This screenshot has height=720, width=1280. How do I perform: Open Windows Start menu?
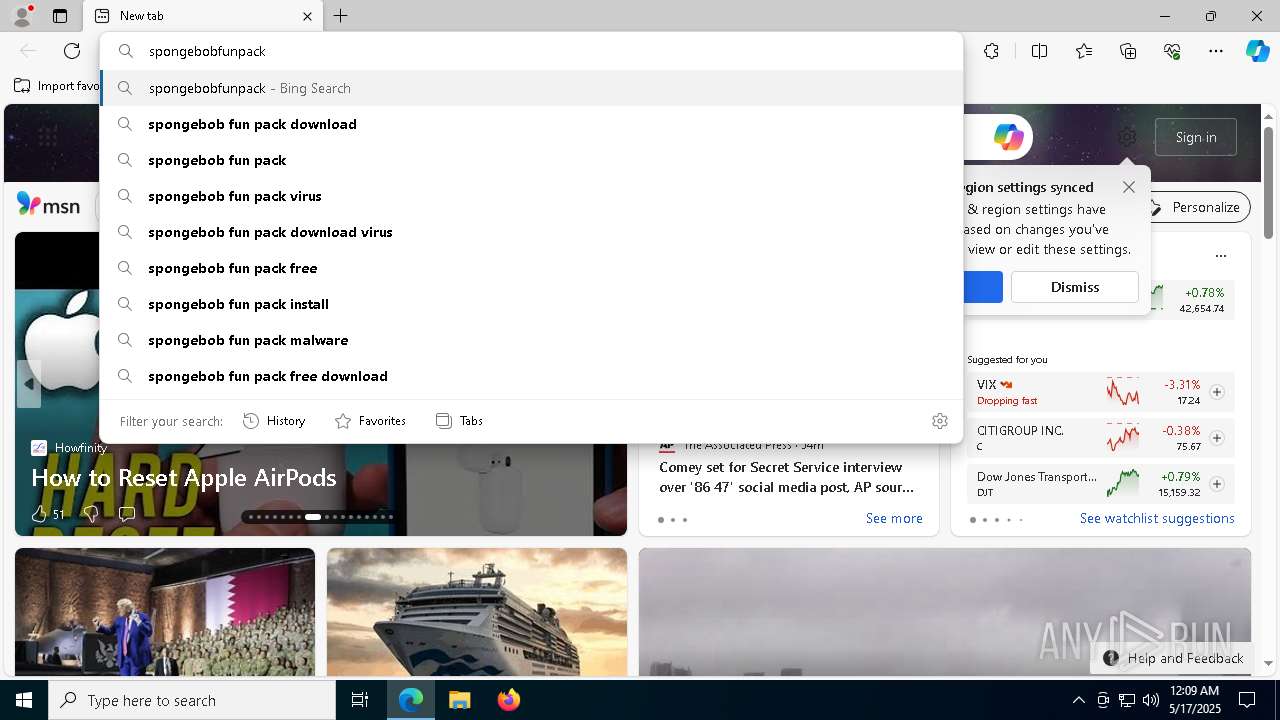24,700
